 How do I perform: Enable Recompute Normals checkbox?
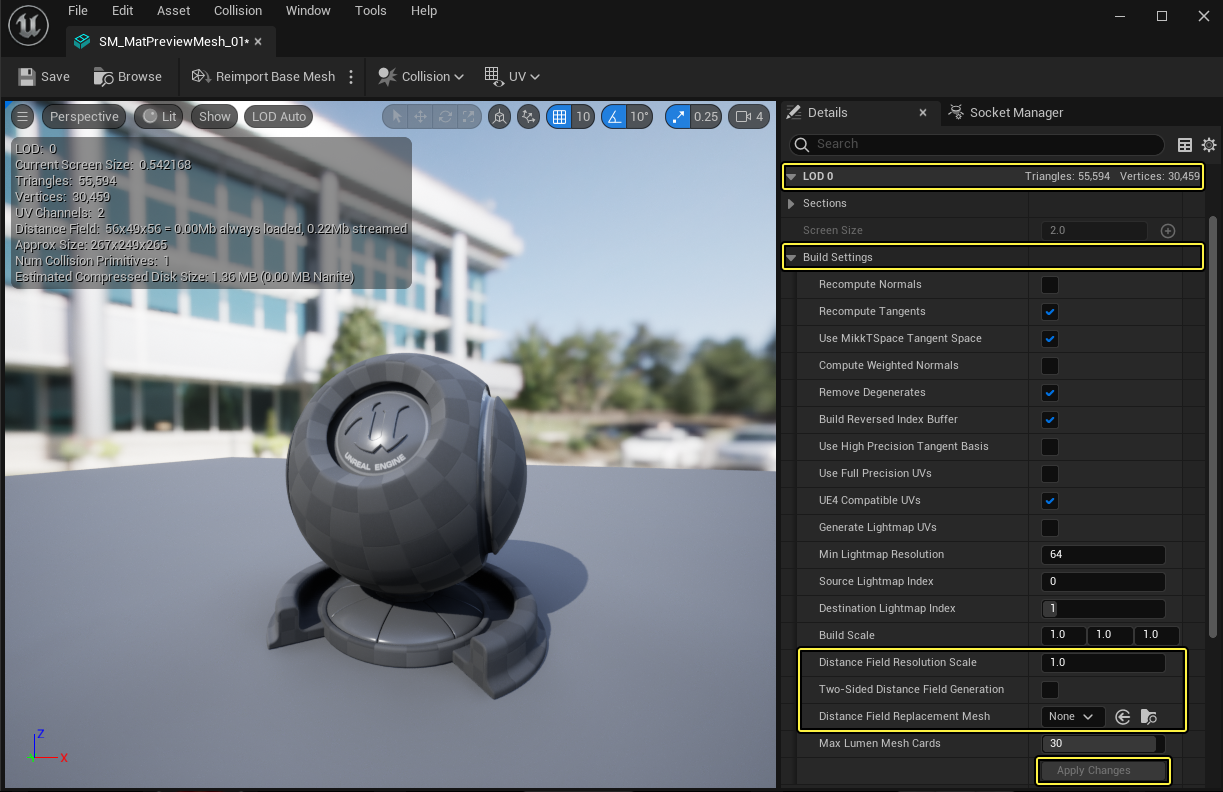[1050, 285]
